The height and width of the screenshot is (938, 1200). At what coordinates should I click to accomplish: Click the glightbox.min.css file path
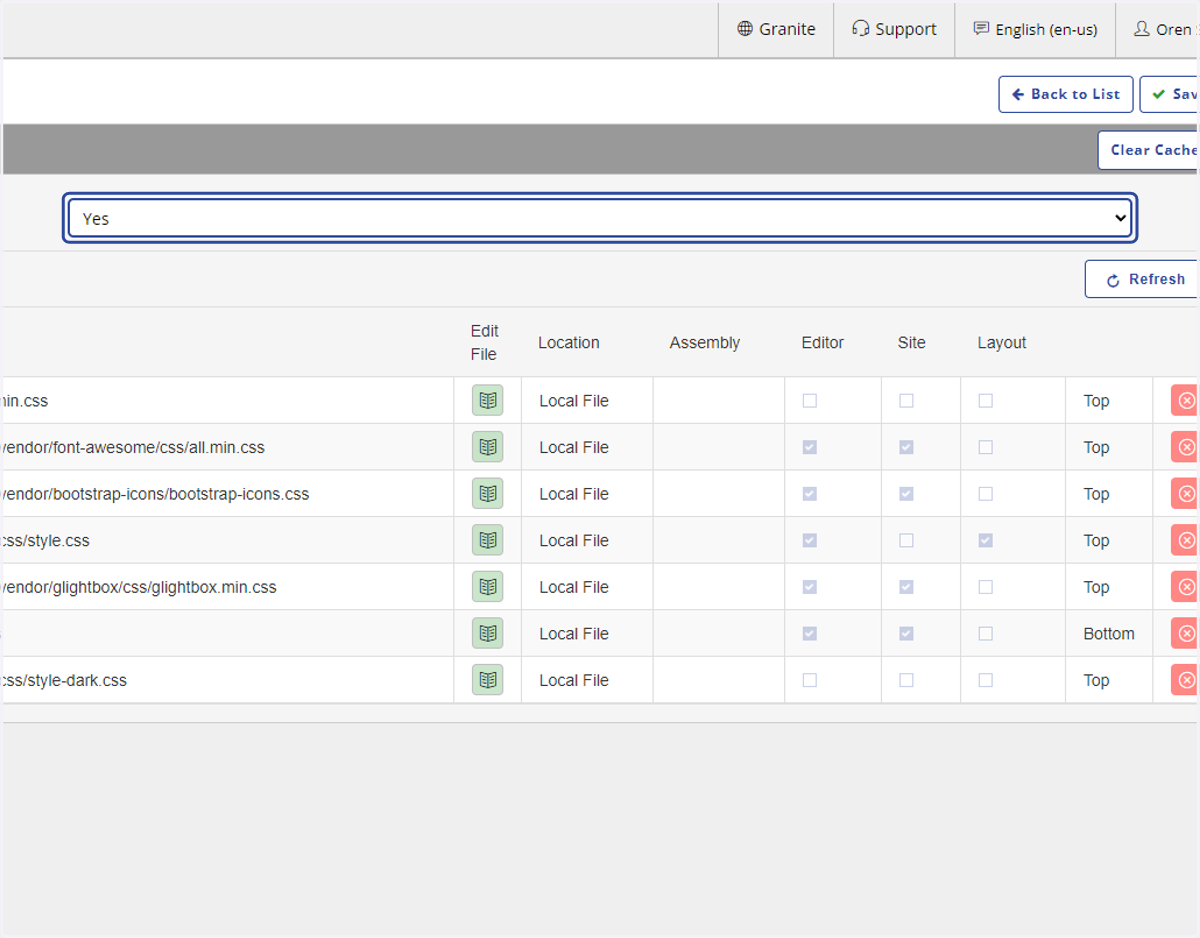[140, 587]
